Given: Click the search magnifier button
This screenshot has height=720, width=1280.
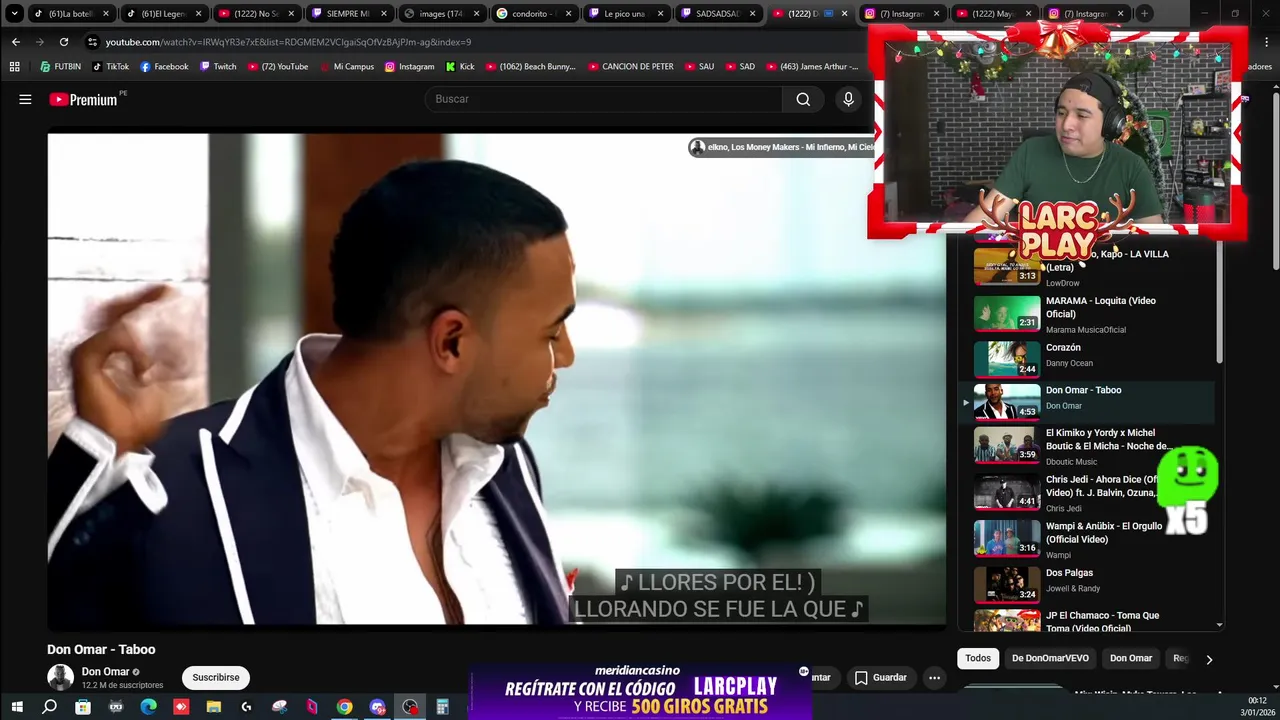Looking at the screenshot, I should [803, 99].
